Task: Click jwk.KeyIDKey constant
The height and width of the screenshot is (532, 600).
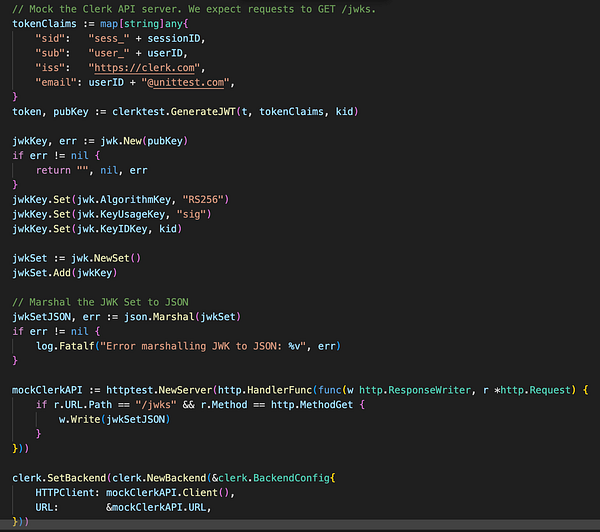Action: [112, 229]
